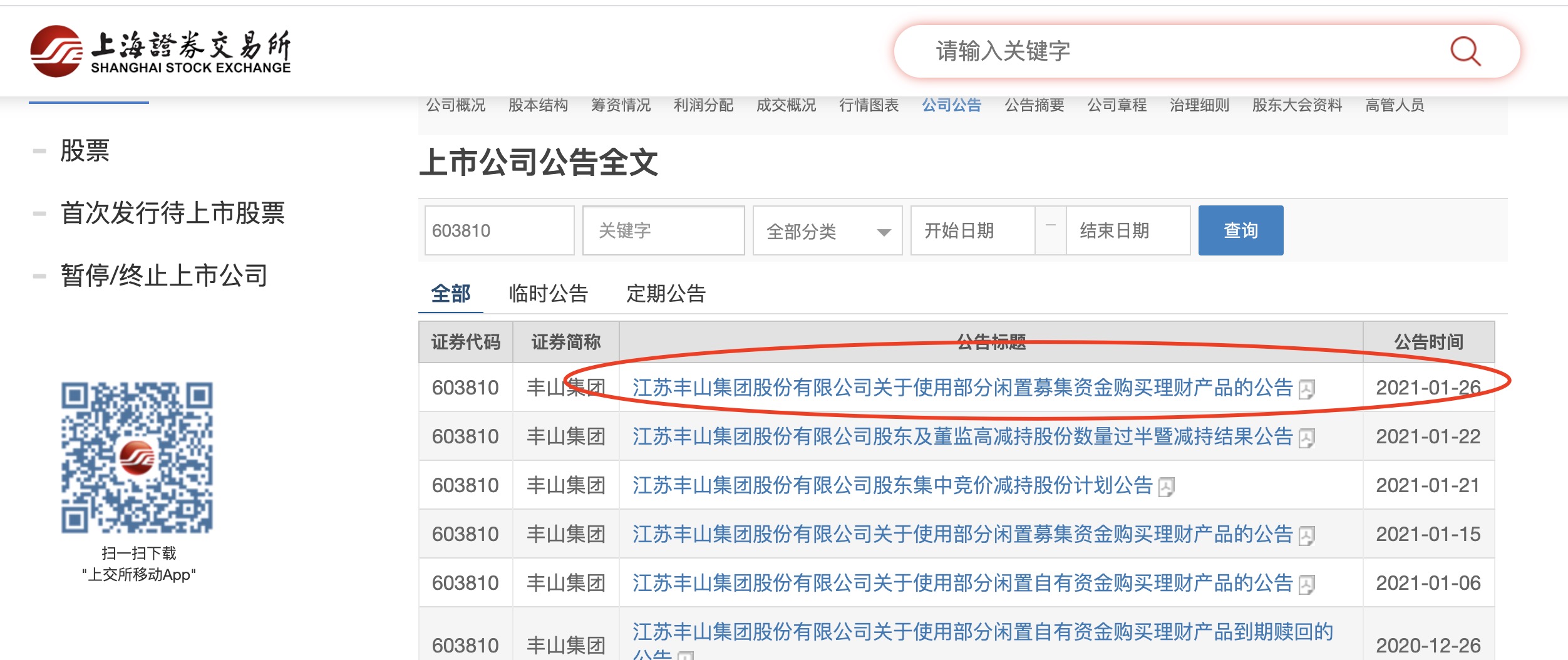This screenshot has width=1568, height=660.
Task: Open the 2021-01-15 募集资金 announcement link
Action: click(x=962, y=535)
